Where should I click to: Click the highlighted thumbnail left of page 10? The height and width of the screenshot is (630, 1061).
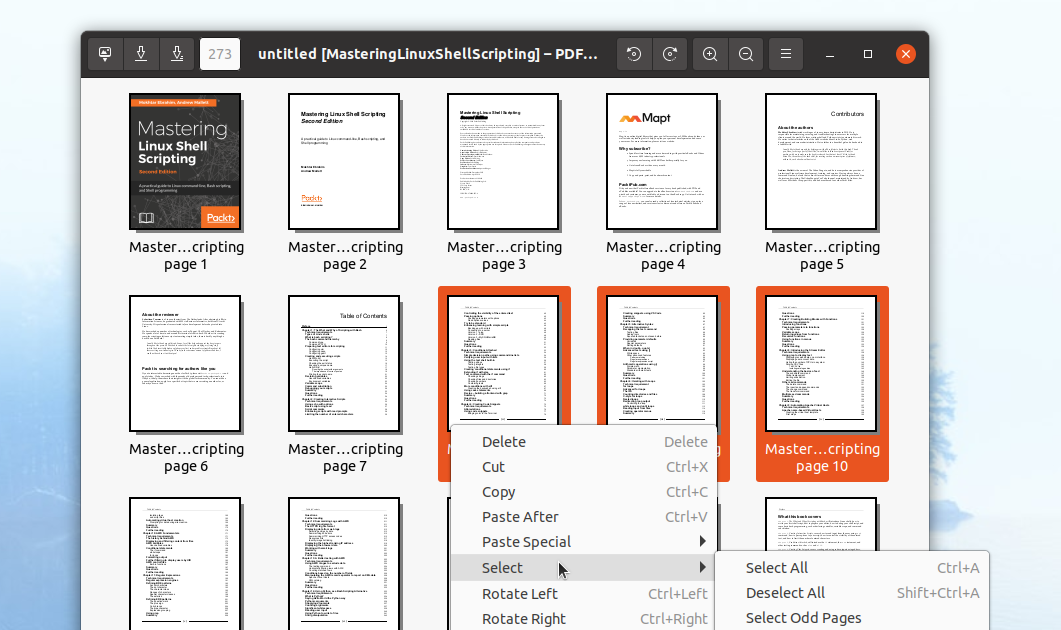click(x=662, y=359)
